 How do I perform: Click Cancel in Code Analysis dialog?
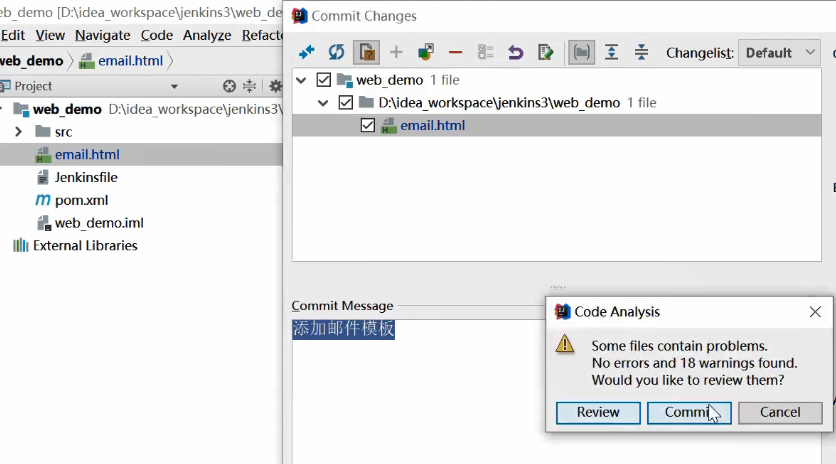780,413
